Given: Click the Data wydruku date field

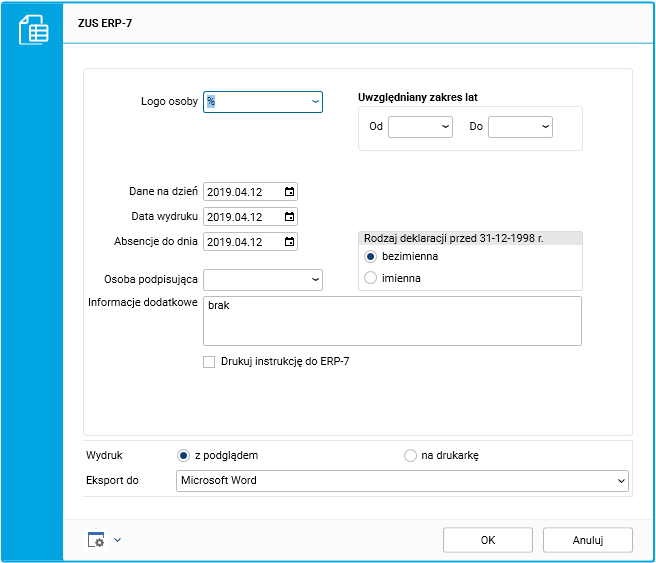Looking at the screenshot, I should (250, 217).
